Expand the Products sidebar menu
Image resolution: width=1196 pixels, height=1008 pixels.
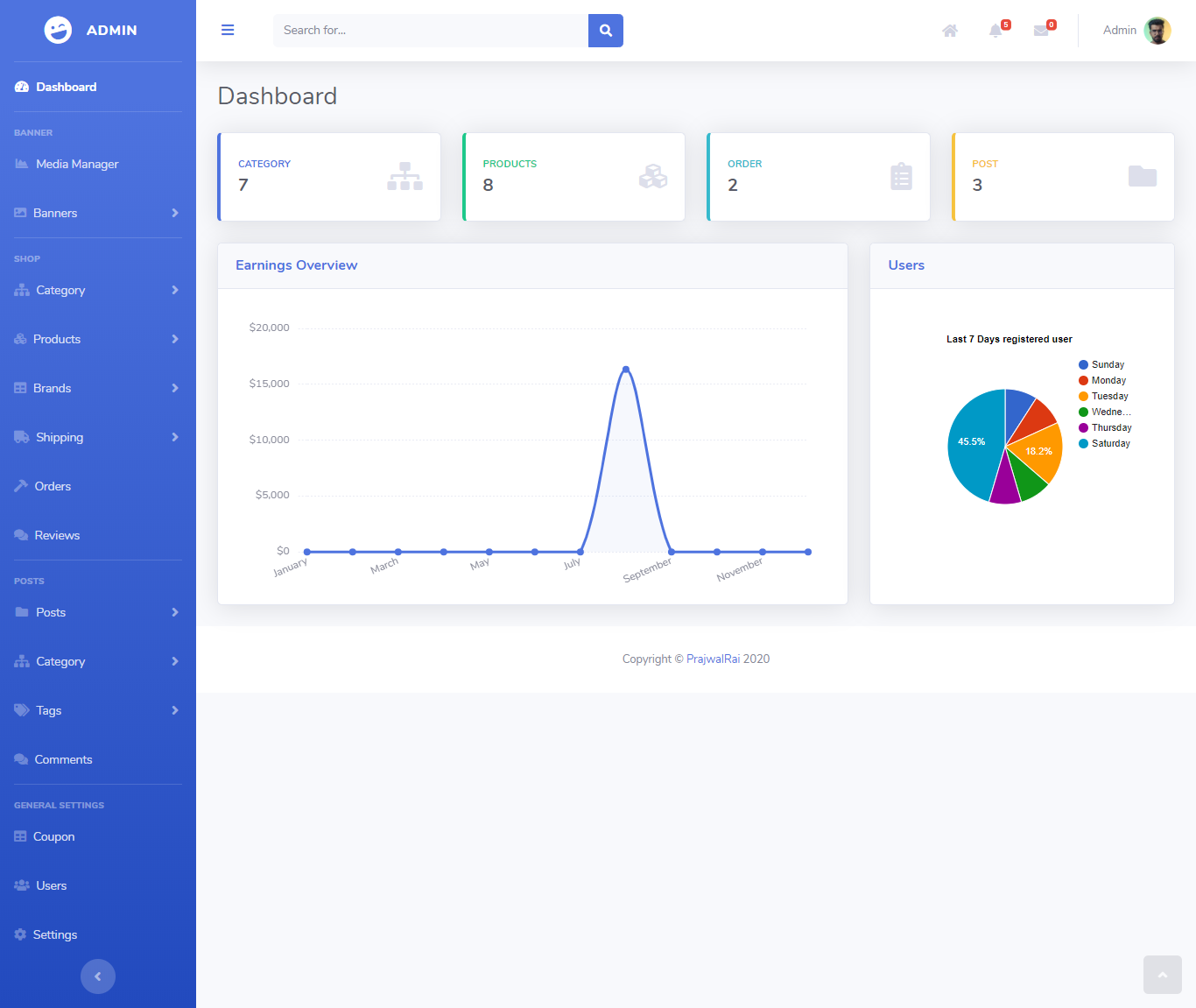57,339
